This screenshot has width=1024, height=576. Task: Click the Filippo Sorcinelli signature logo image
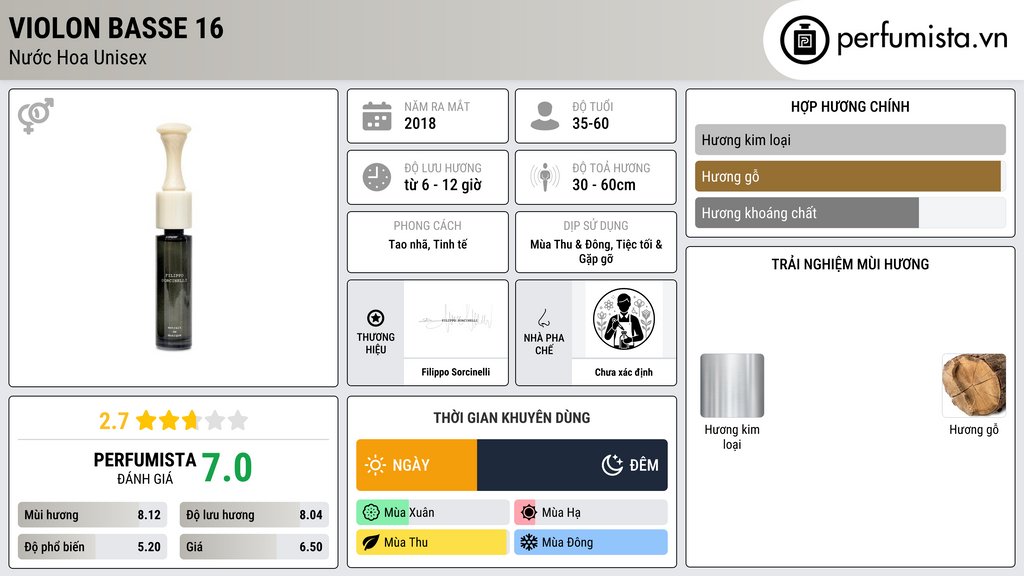click(x=456, y=319)
